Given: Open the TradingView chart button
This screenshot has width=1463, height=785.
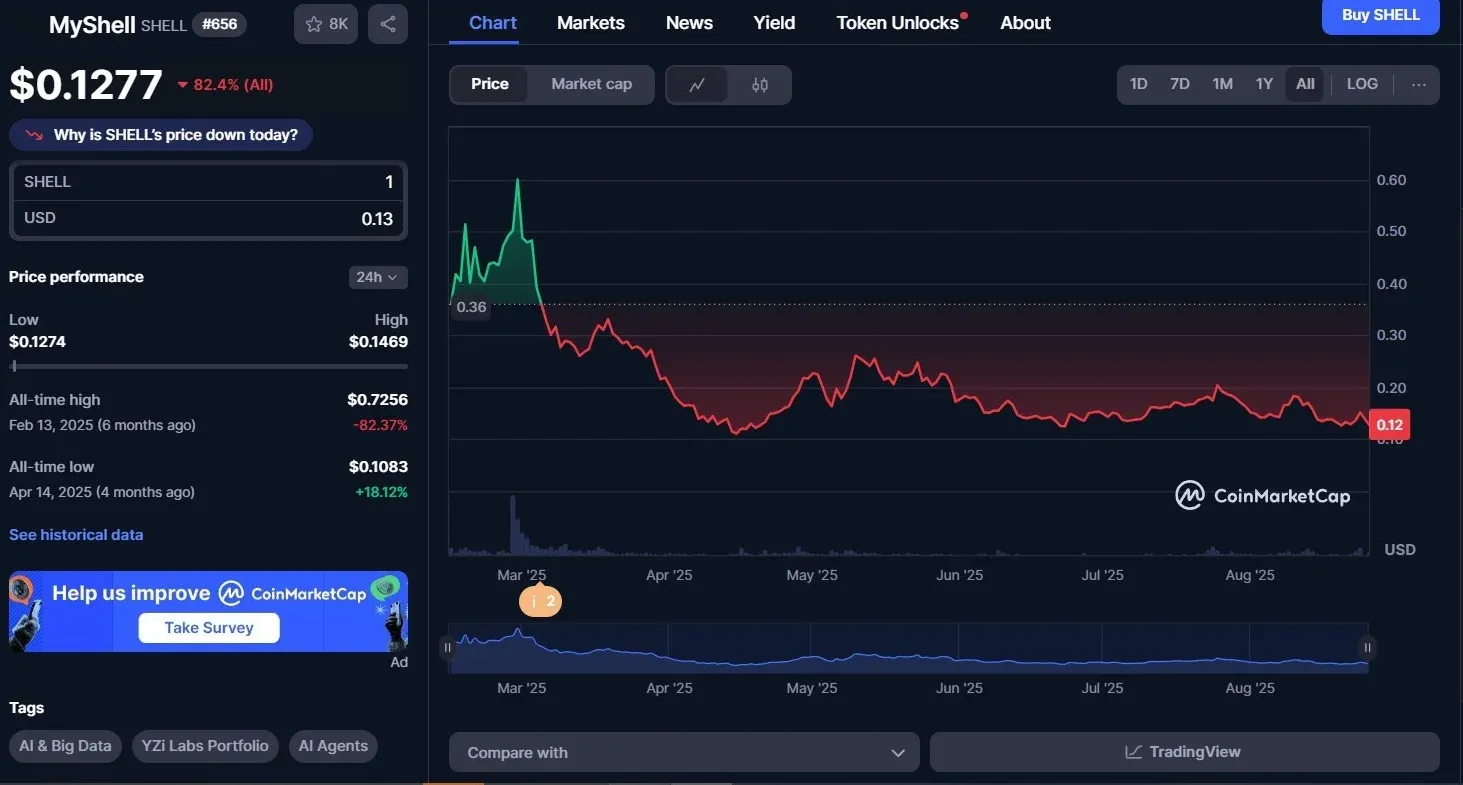Looking at the screenshot, I should 1184,752.
